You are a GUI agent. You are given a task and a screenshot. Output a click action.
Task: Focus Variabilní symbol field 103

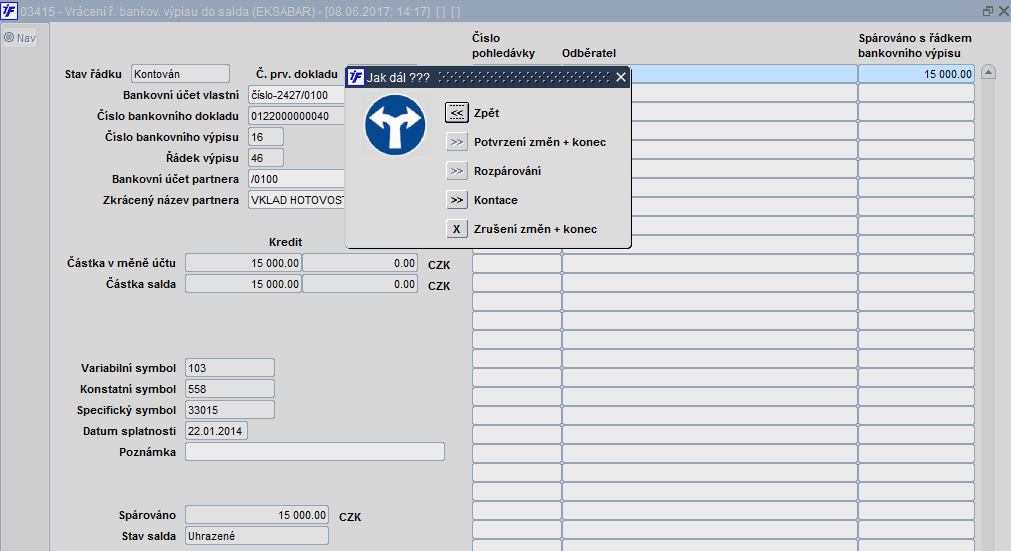[230, 368]
